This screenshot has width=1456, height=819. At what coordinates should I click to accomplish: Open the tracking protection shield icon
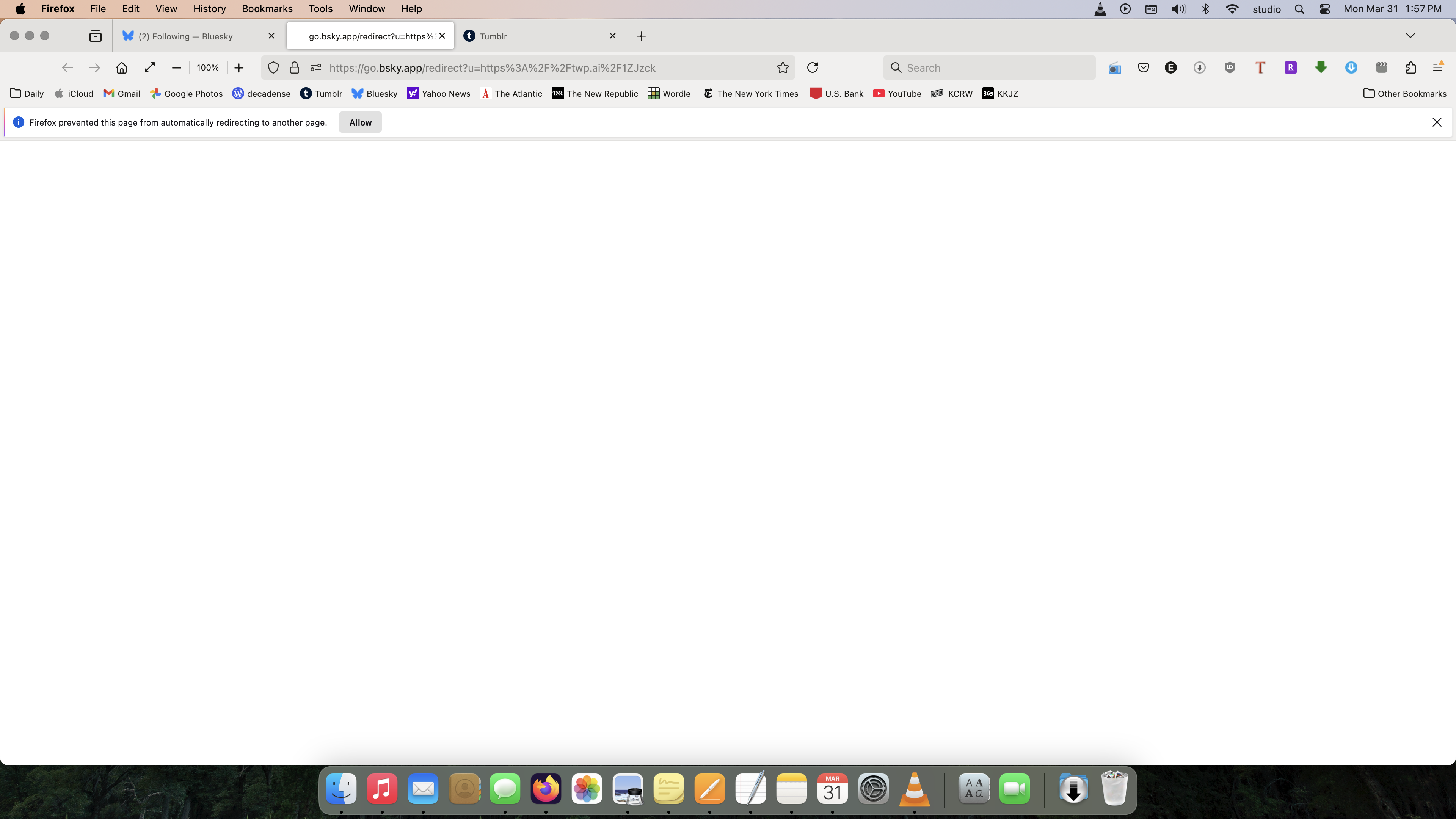coord(273,68)
